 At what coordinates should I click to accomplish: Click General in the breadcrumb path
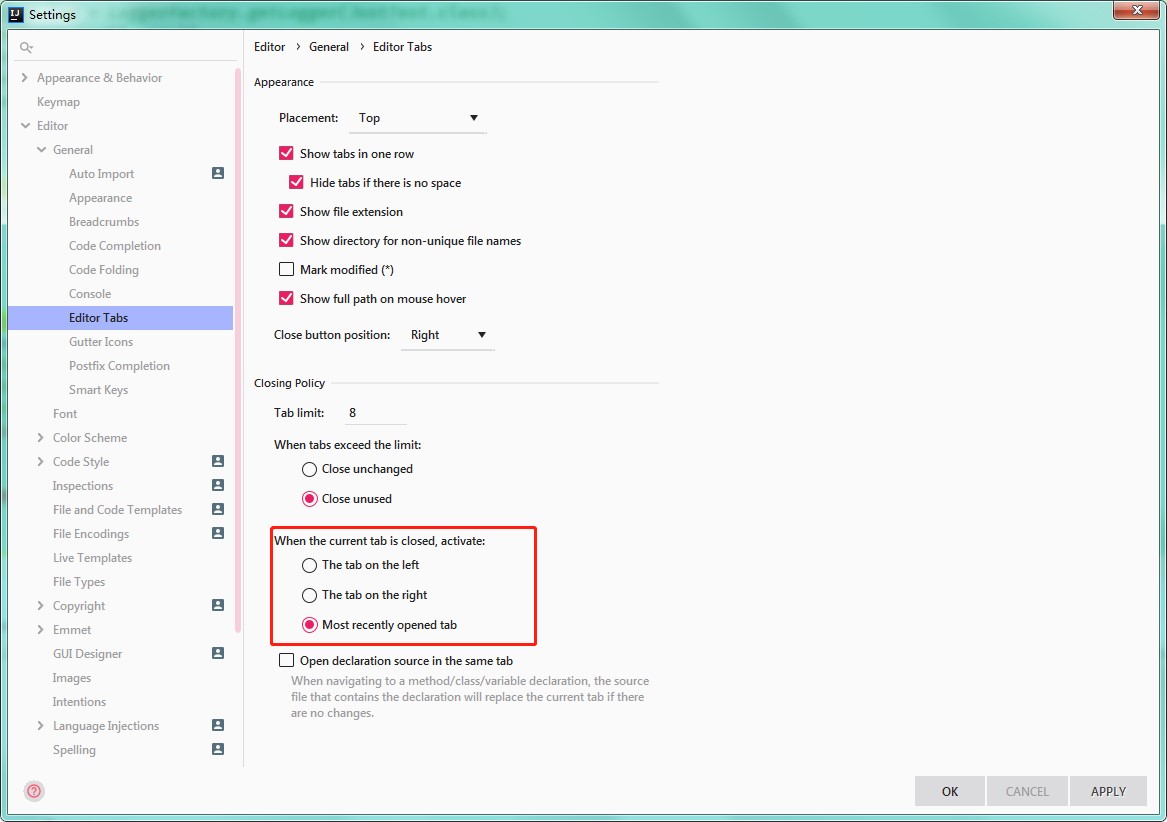[x=329, y=46]
